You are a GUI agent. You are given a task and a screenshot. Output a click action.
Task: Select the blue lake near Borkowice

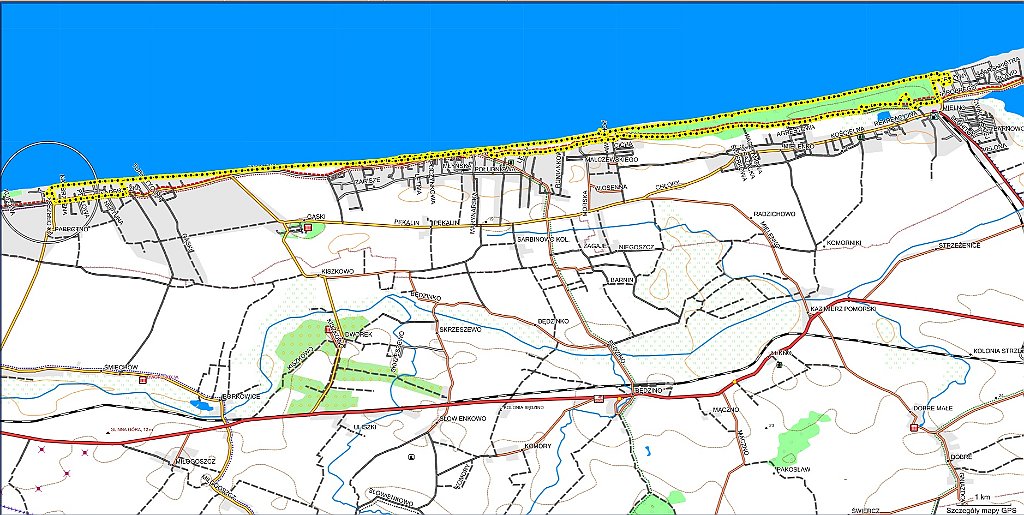point(200,406)
